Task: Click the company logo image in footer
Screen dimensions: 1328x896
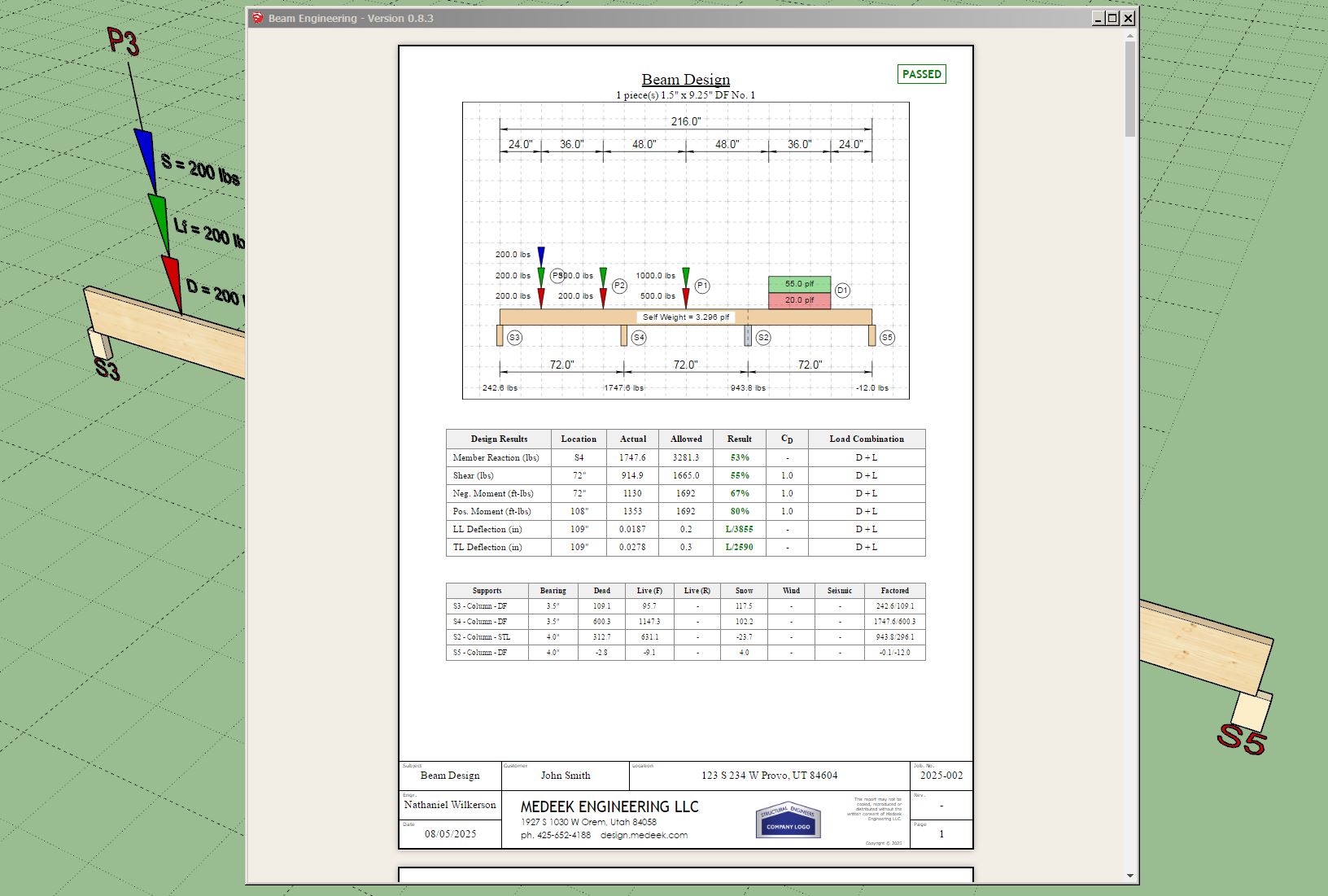Action: pos(788,820)
